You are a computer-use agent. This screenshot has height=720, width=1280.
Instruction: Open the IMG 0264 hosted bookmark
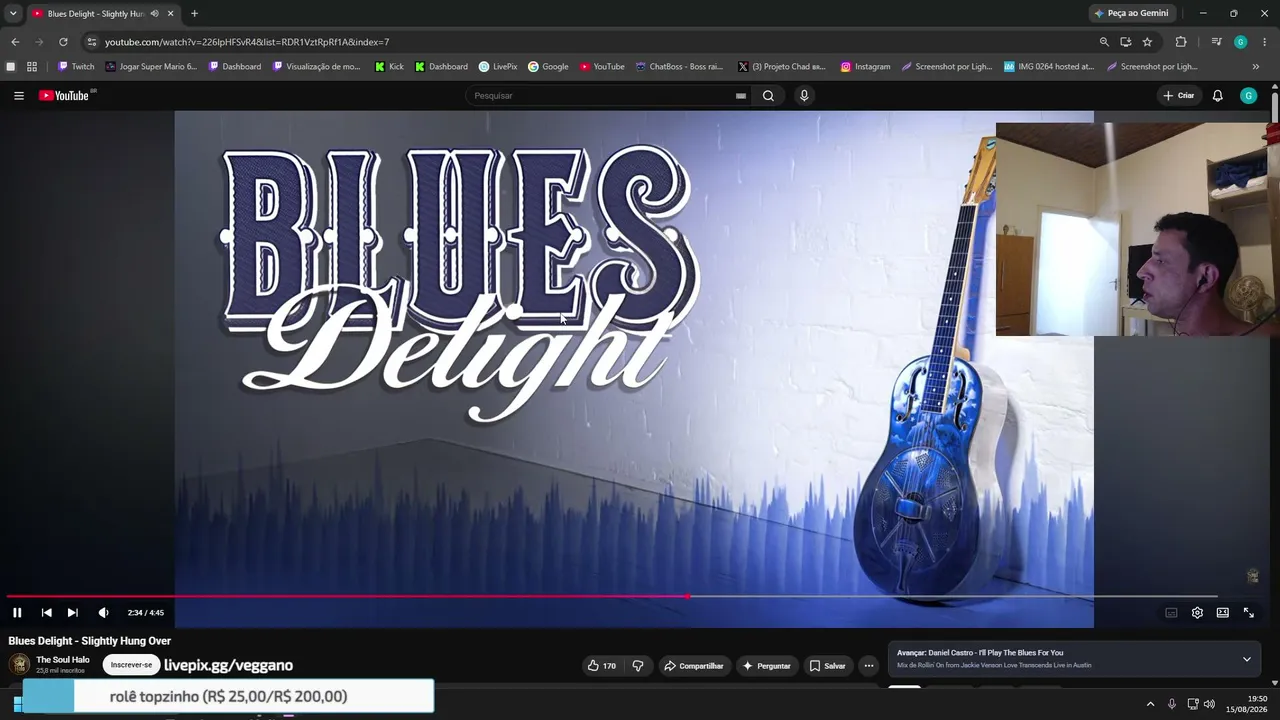pyautogui.click(x=1049, y=67)
